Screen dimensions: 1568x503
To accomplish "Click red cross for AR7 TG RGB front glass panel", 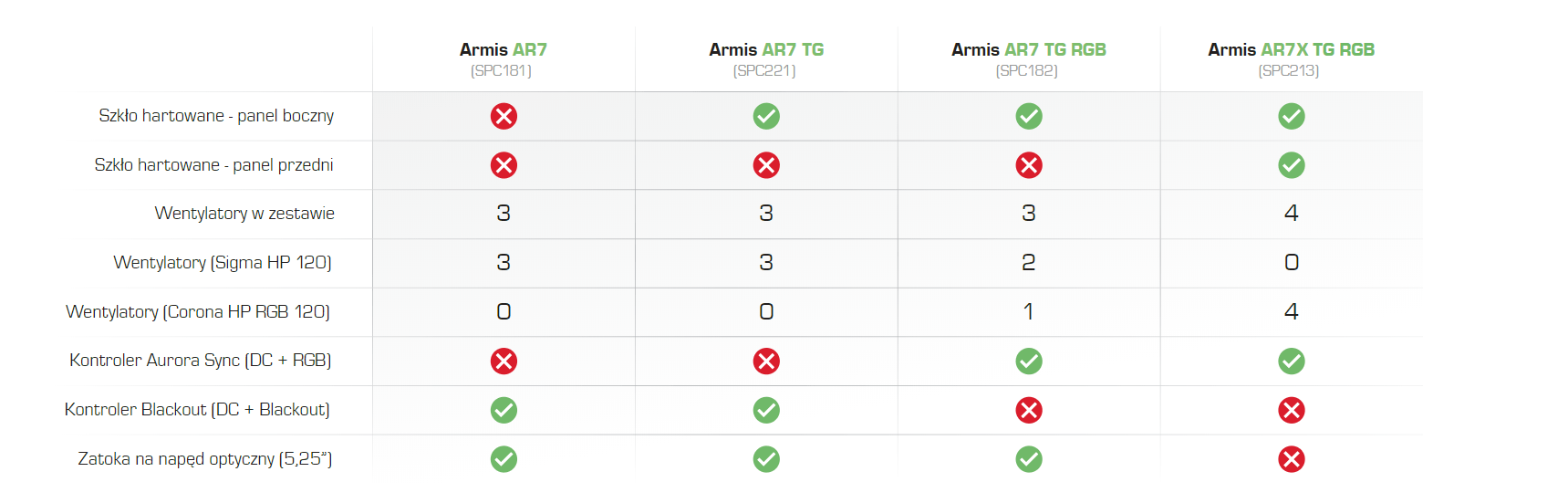I will pos(1029,165).
